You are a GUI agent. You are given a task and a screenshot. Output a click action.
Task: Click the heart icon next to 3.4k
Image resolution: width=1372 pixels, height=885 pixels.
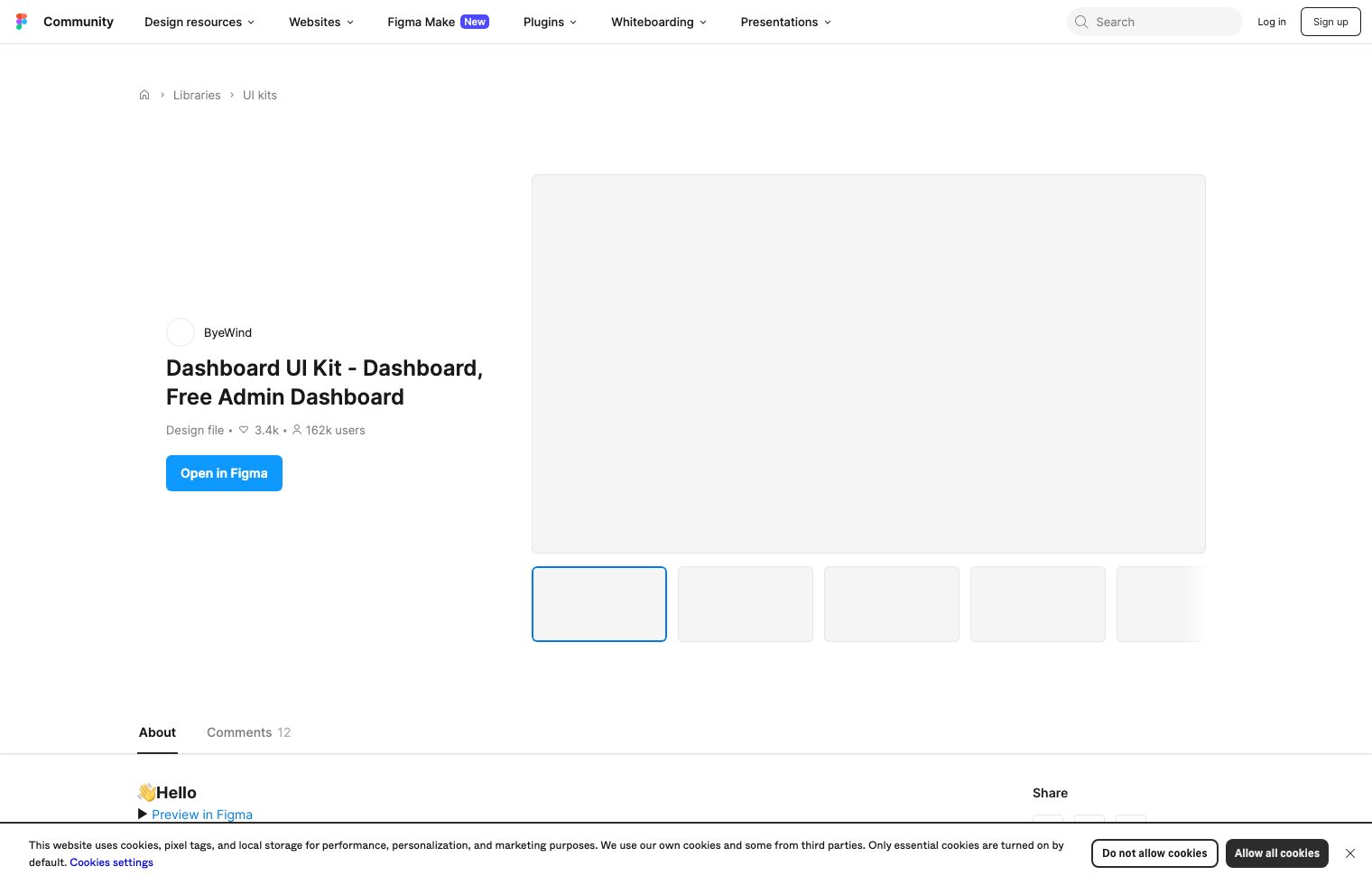244,430
